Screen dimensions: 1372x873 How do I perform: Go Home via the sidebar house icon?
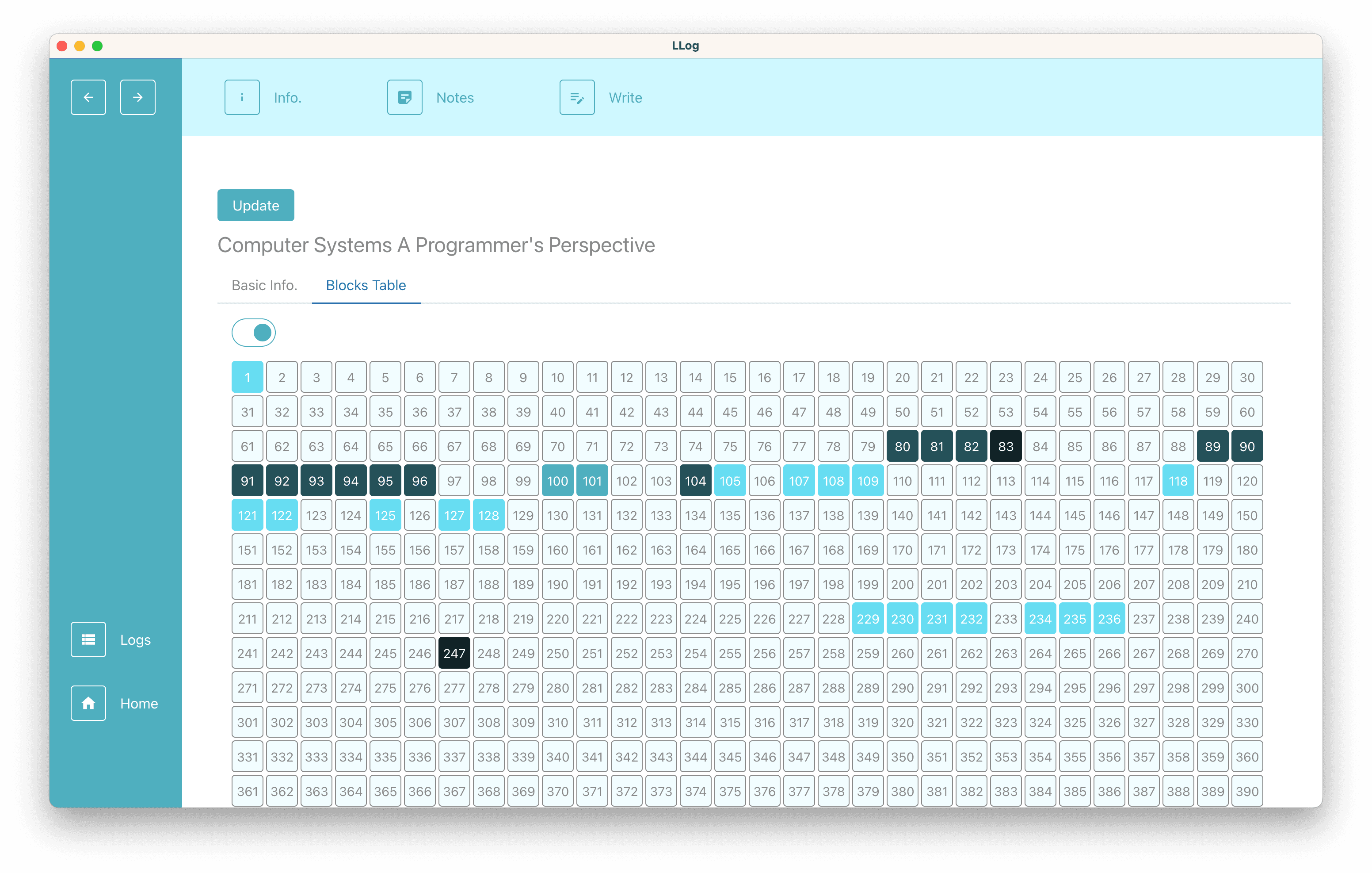[x=88, y=703]
